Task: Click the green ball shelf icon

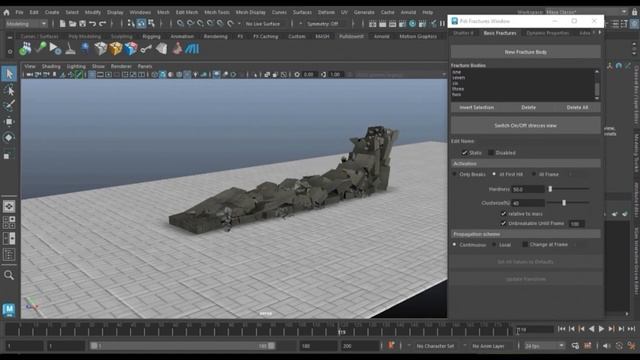Action: point(25,49)
